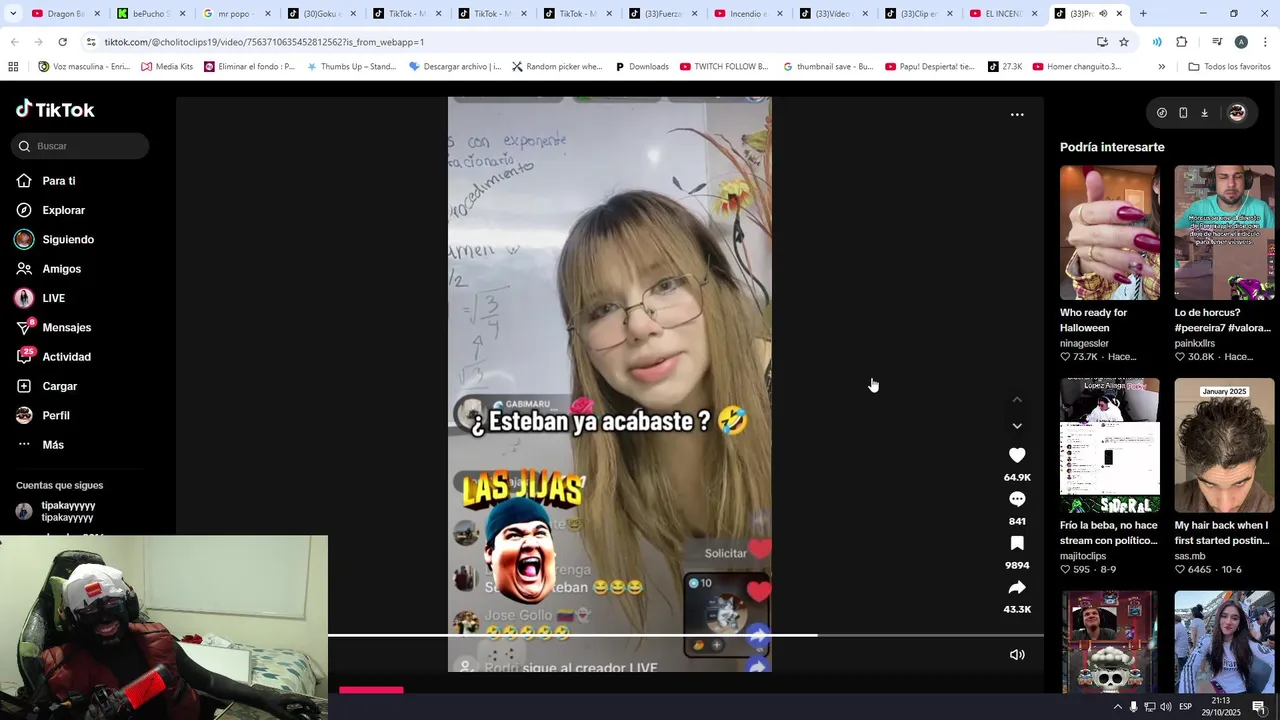Expand hidden bookmarks chevron
This screenshot has width=1280, height=720.
pos(1161,67)
